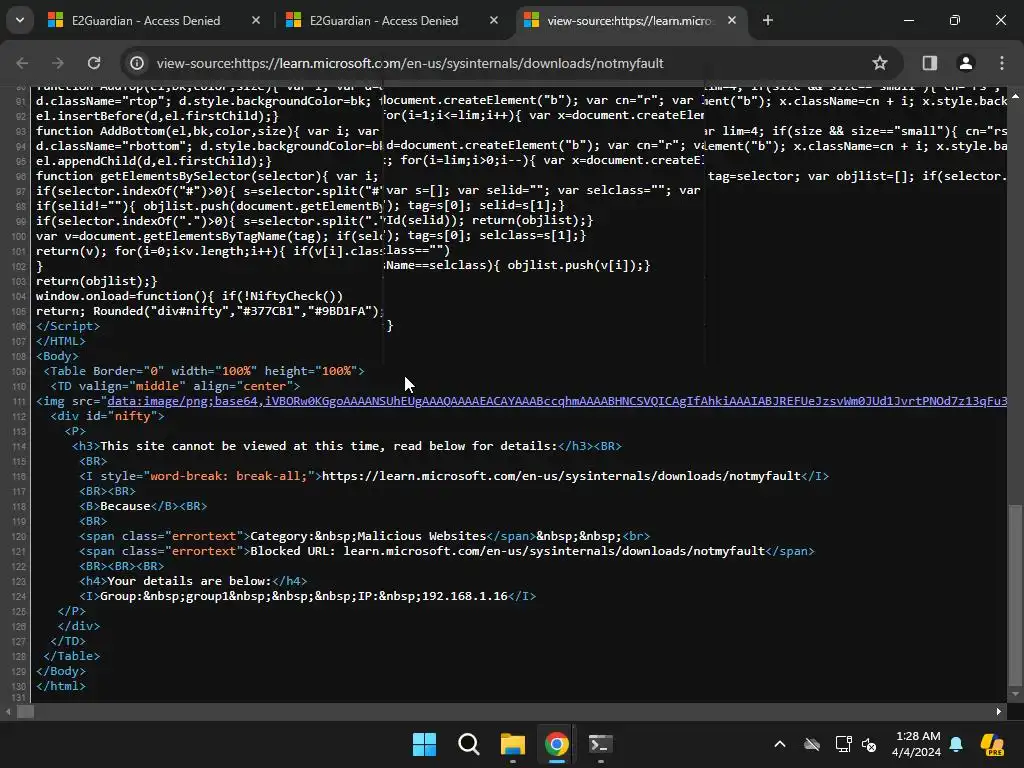Click the muted volume tray icon
The height and width of the screenshot is (768, 1024).
[869, 744]
